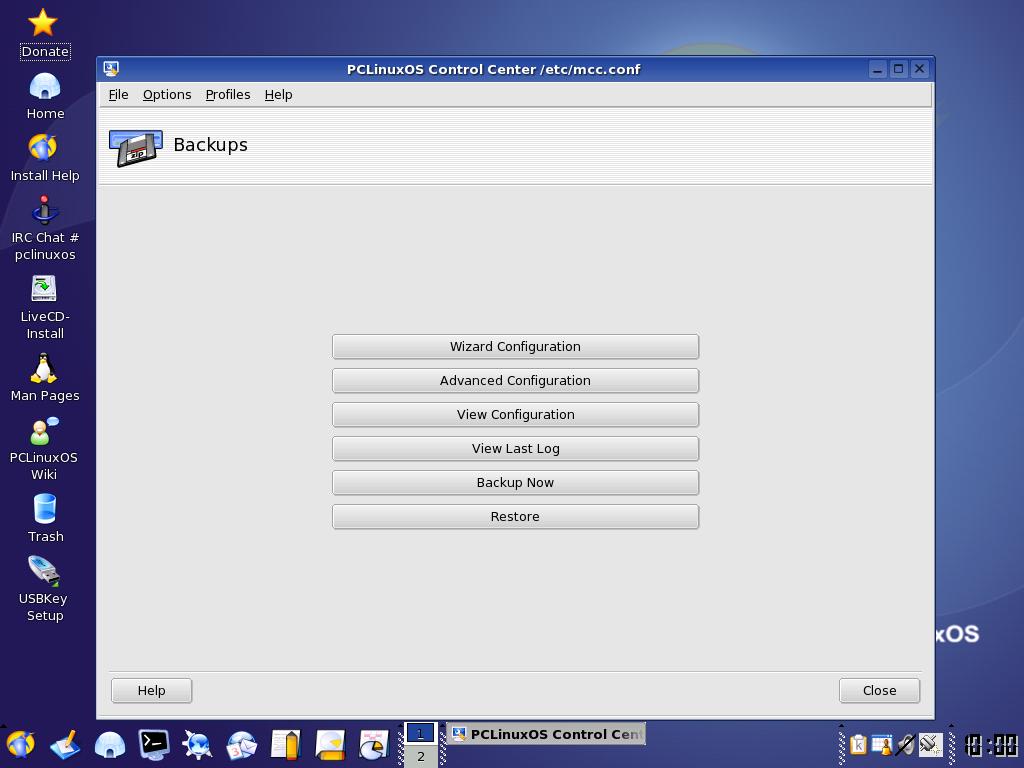The image size is (1024, 768).
Task: Launch the Konqueror web browser panel icon
Action: (x=197, y=744)
